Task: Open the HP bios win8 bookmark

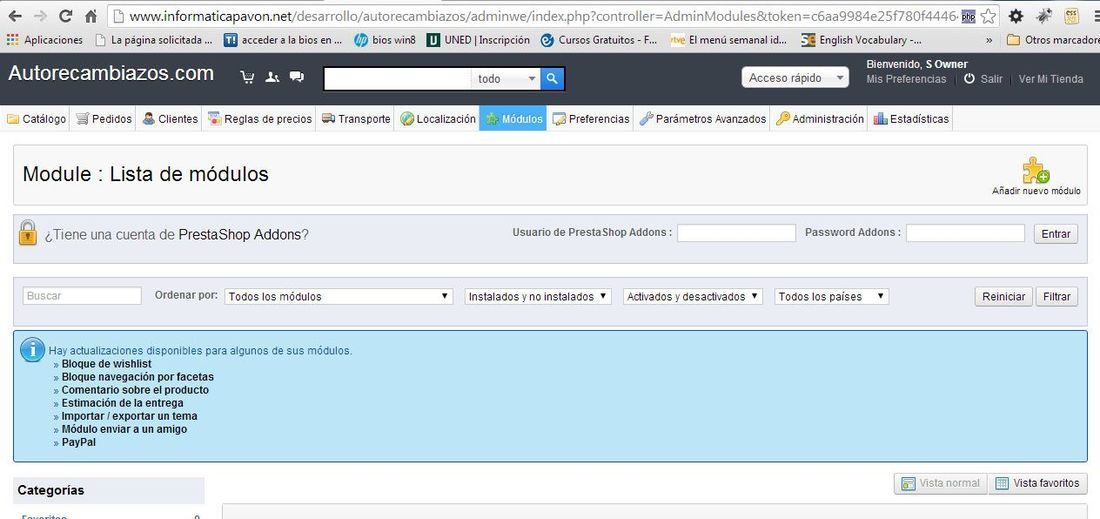Action: (x=385, y=40)
